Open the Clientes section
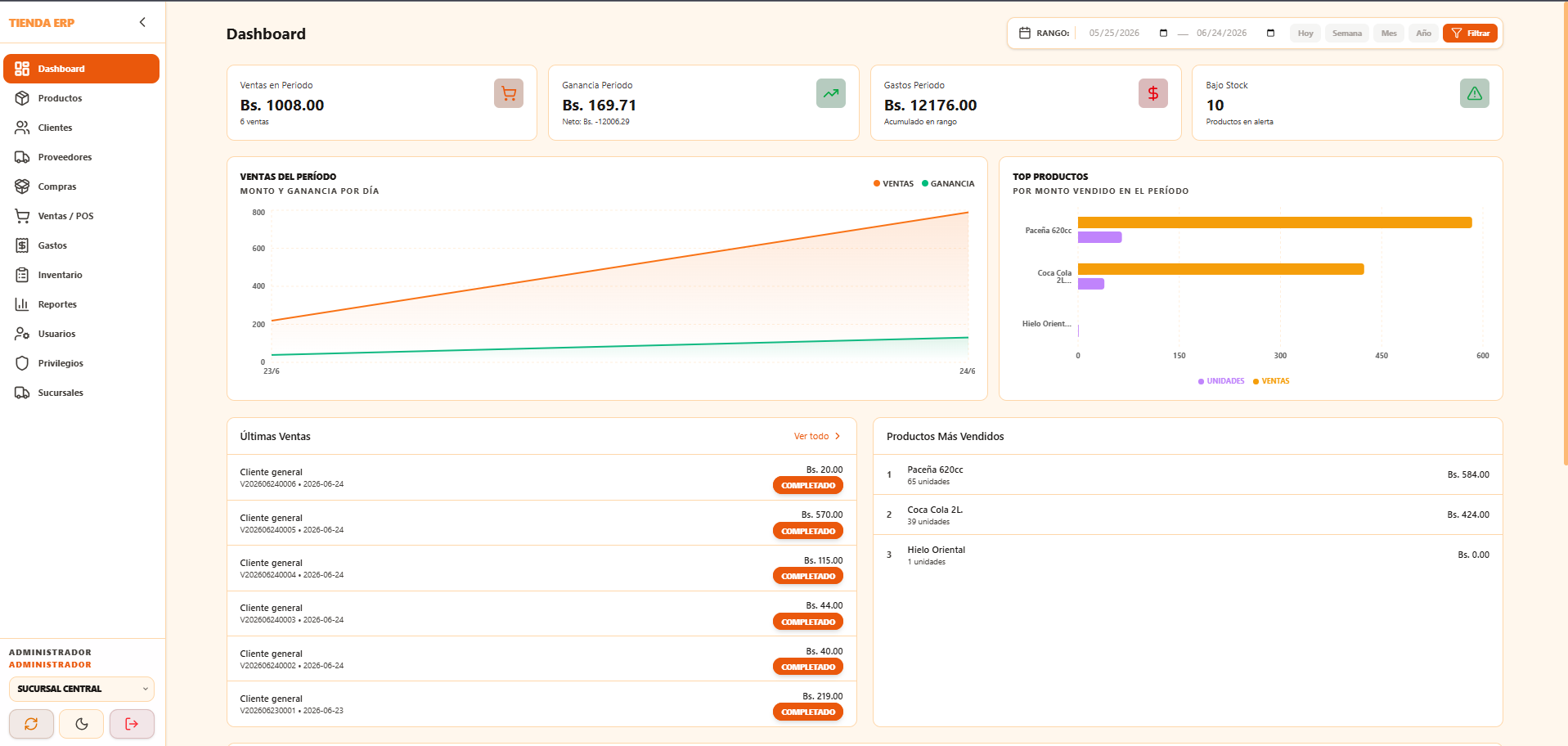The image size is (1568, 746). [81, 128]
